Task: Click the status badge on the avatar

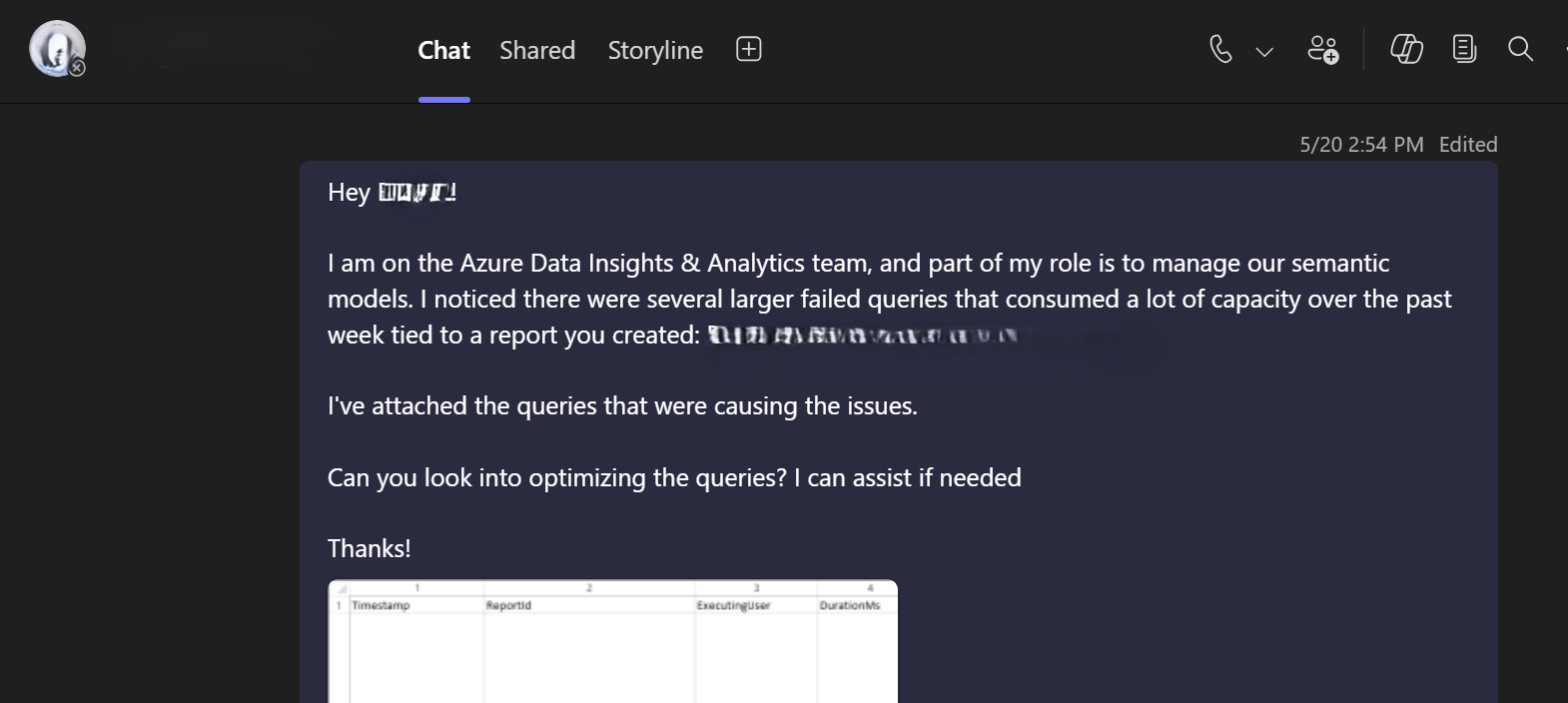Action: click(77, 68)
